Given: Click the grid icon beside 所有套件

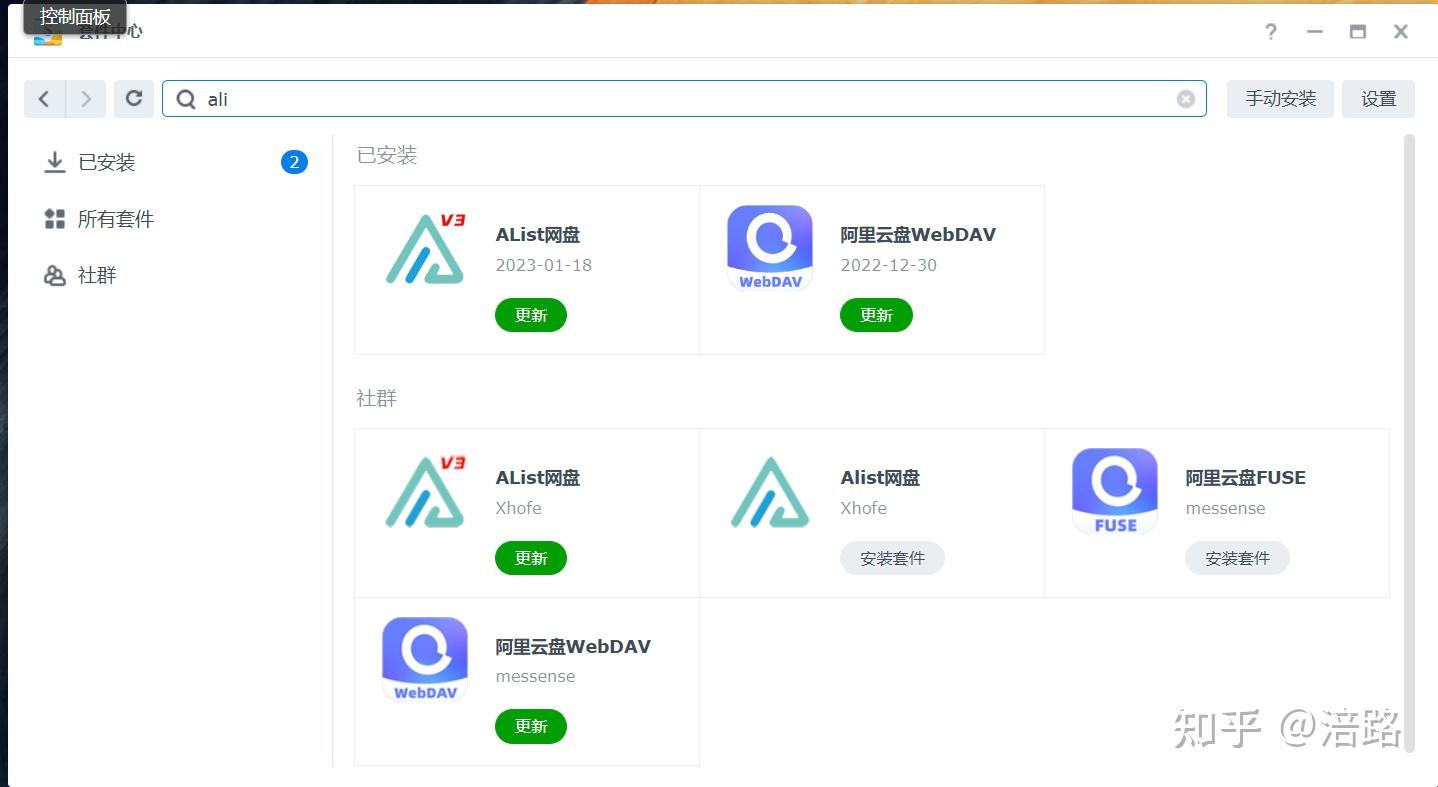Looking at the screenshot, I should click(54, 219).
